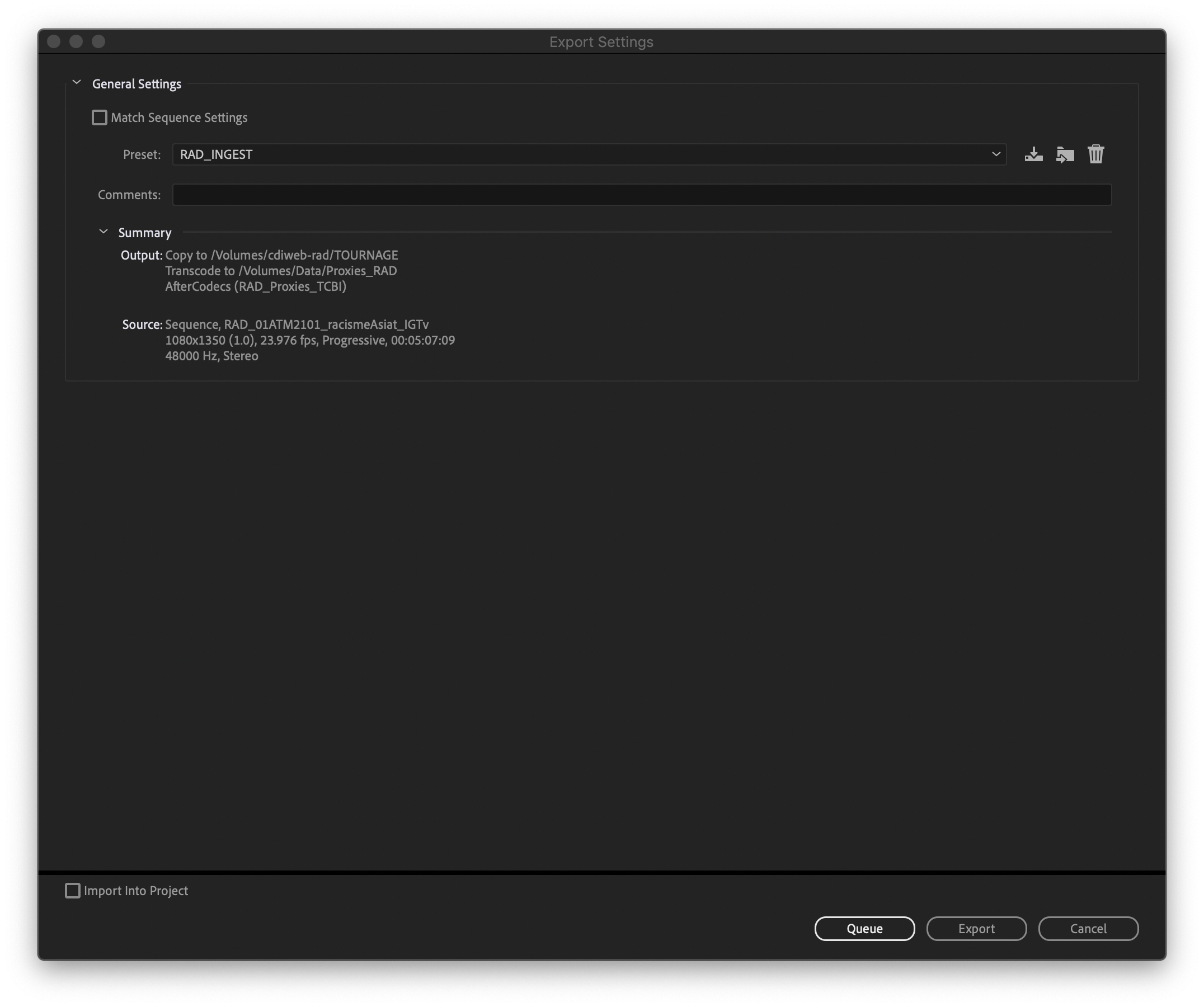
Task: Click 'AfterCodecs (RAD_Proxies_TCBI)' text
Action: point(256,286)
